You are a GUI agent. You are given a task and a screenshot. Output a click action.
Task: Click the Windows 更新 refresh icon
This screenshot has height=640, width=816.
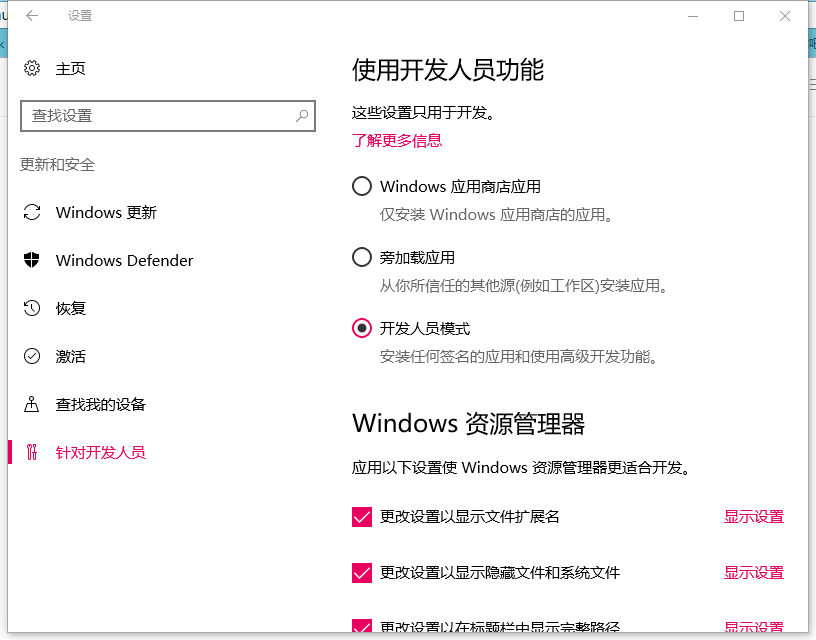[x=32, y=212]
